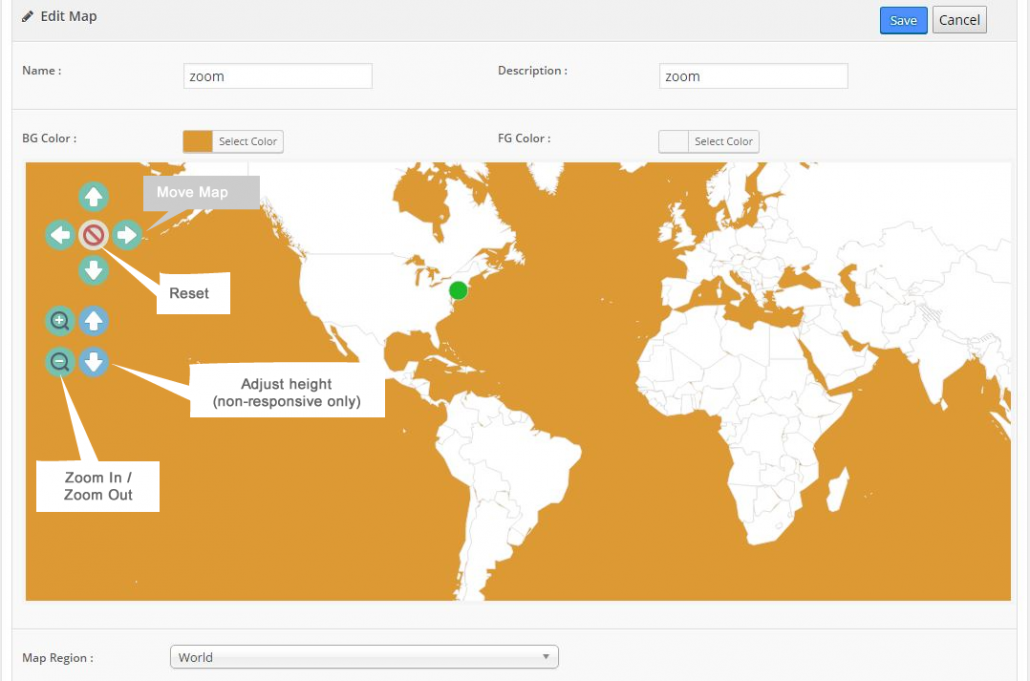1030x681 pixels.
Task: Click the Move Map up arrow
Action: (93, 197)
